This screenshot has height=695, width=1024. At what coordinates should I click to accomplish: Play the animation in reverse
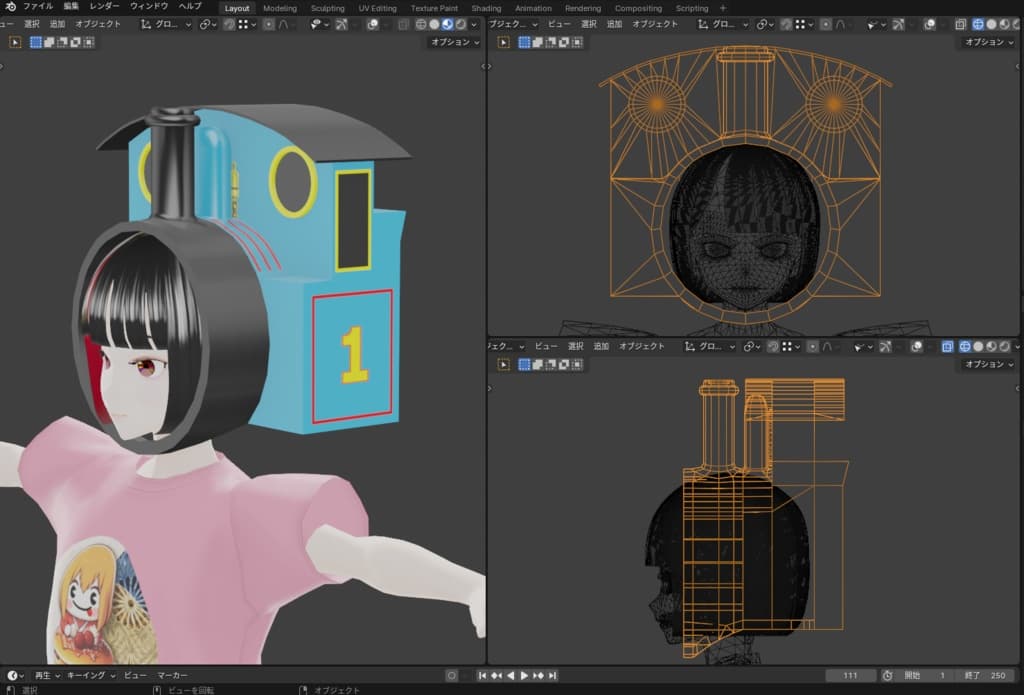tap(511, 675)
